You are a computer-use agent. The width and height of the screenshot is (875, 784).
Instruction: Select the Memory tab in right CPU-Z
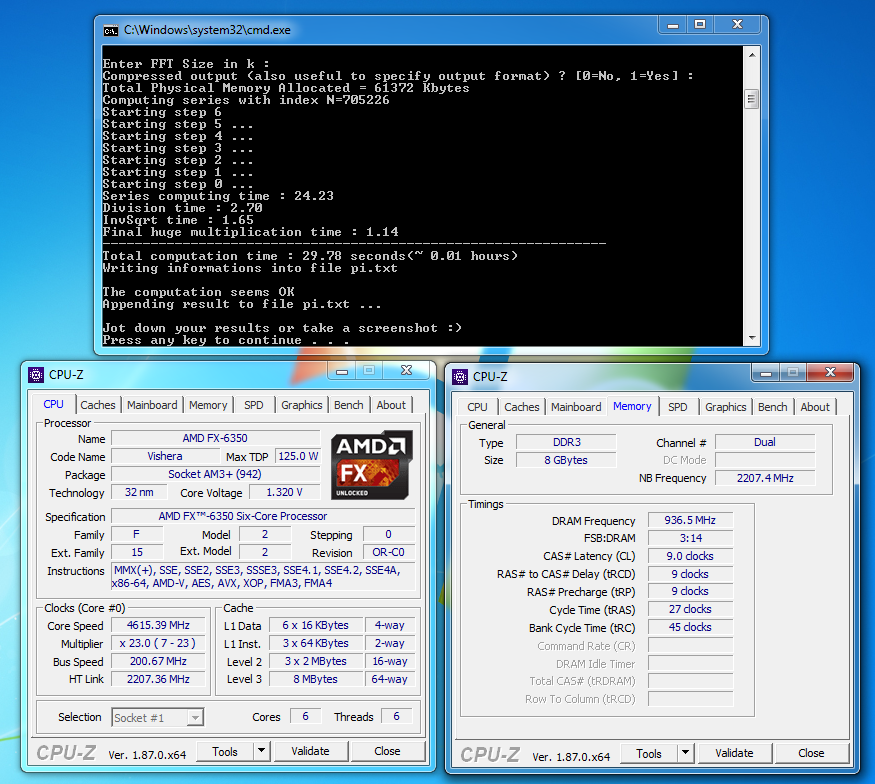coord(632,406)
